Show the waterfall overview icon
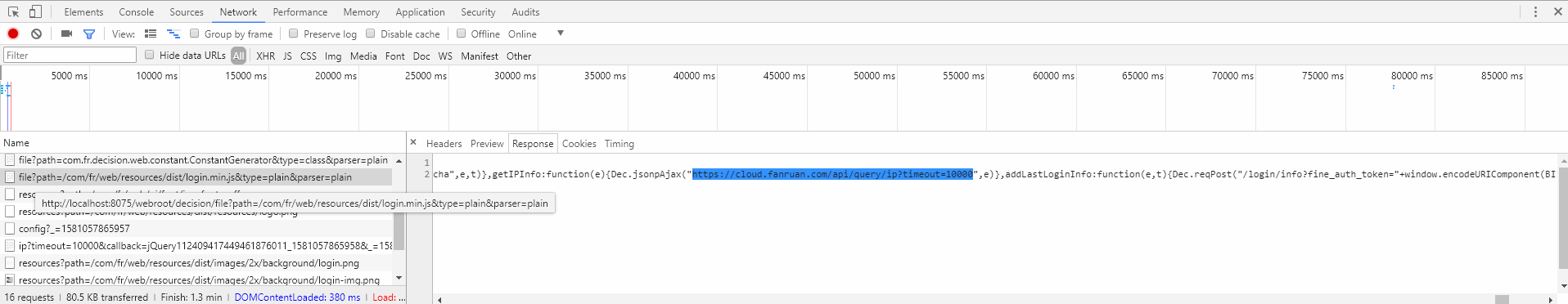Image resolution: width=1568 pixels, height=304 pixels. 173,34
